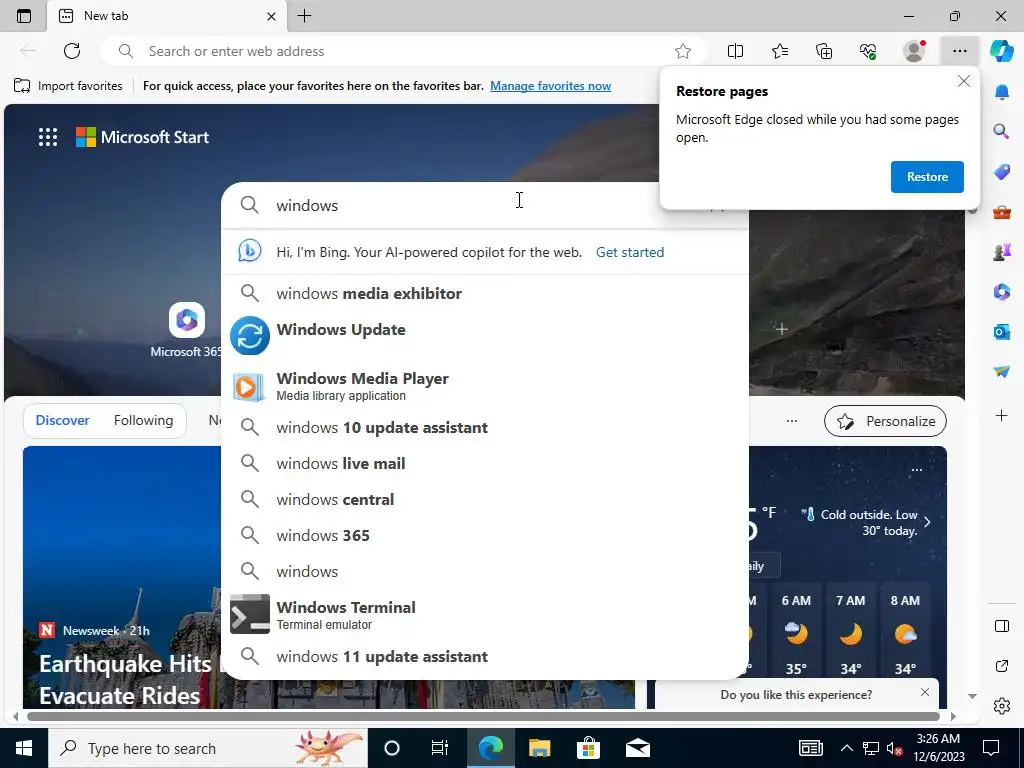
Task: Click taskbar Type here to search box
Action: click(208, 748)
